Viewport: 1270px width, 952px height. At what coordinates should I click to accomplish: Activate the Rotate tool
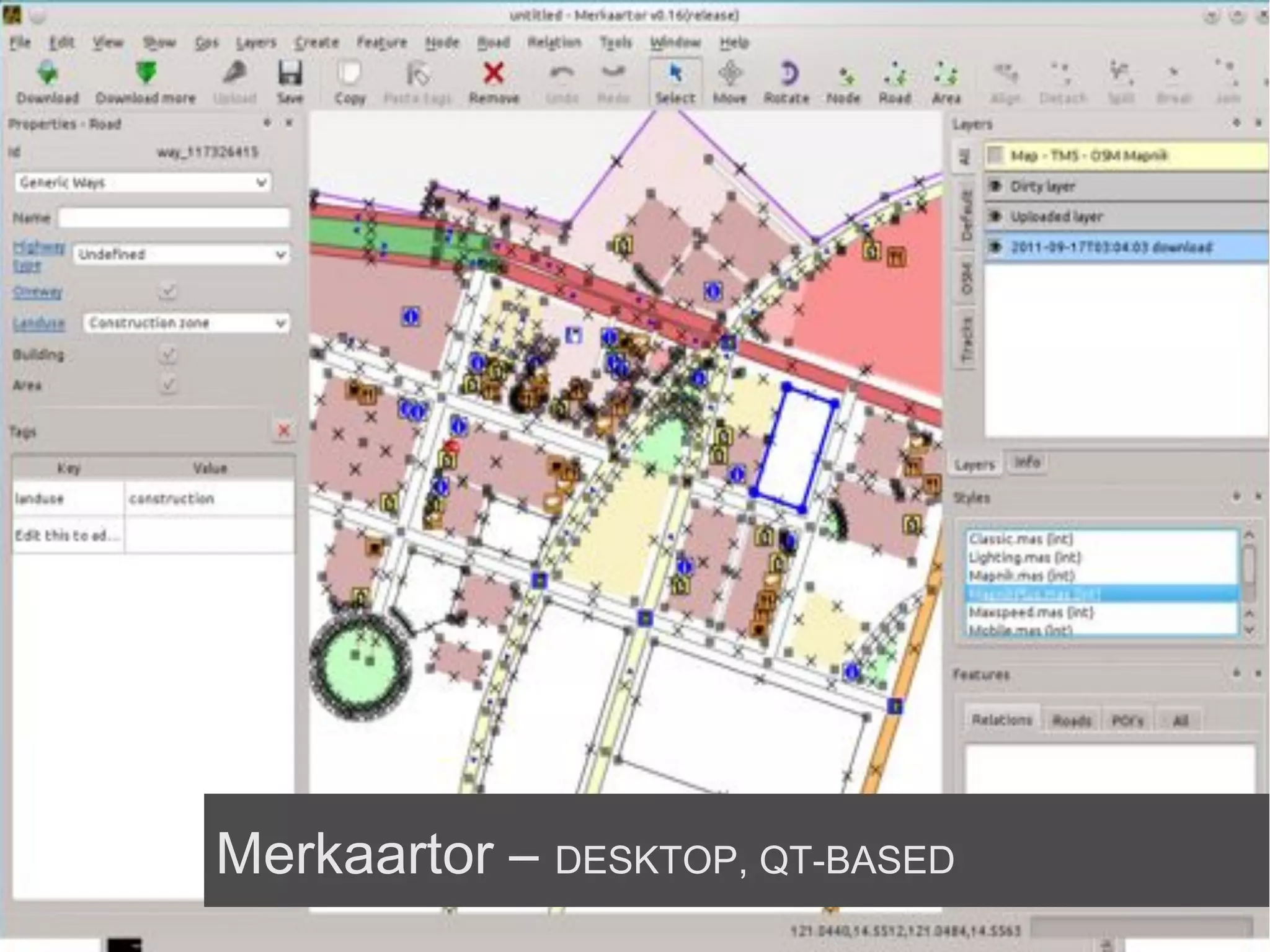tap(786, 82)
